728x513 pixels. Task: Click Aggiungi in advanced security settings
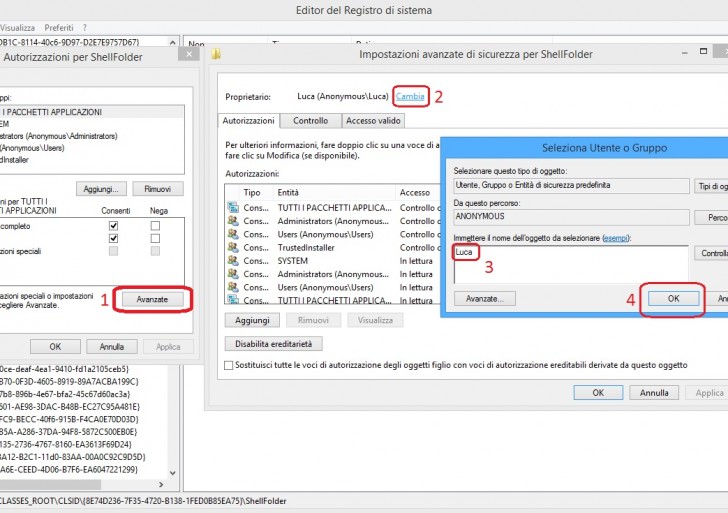(x=252, y=320)
